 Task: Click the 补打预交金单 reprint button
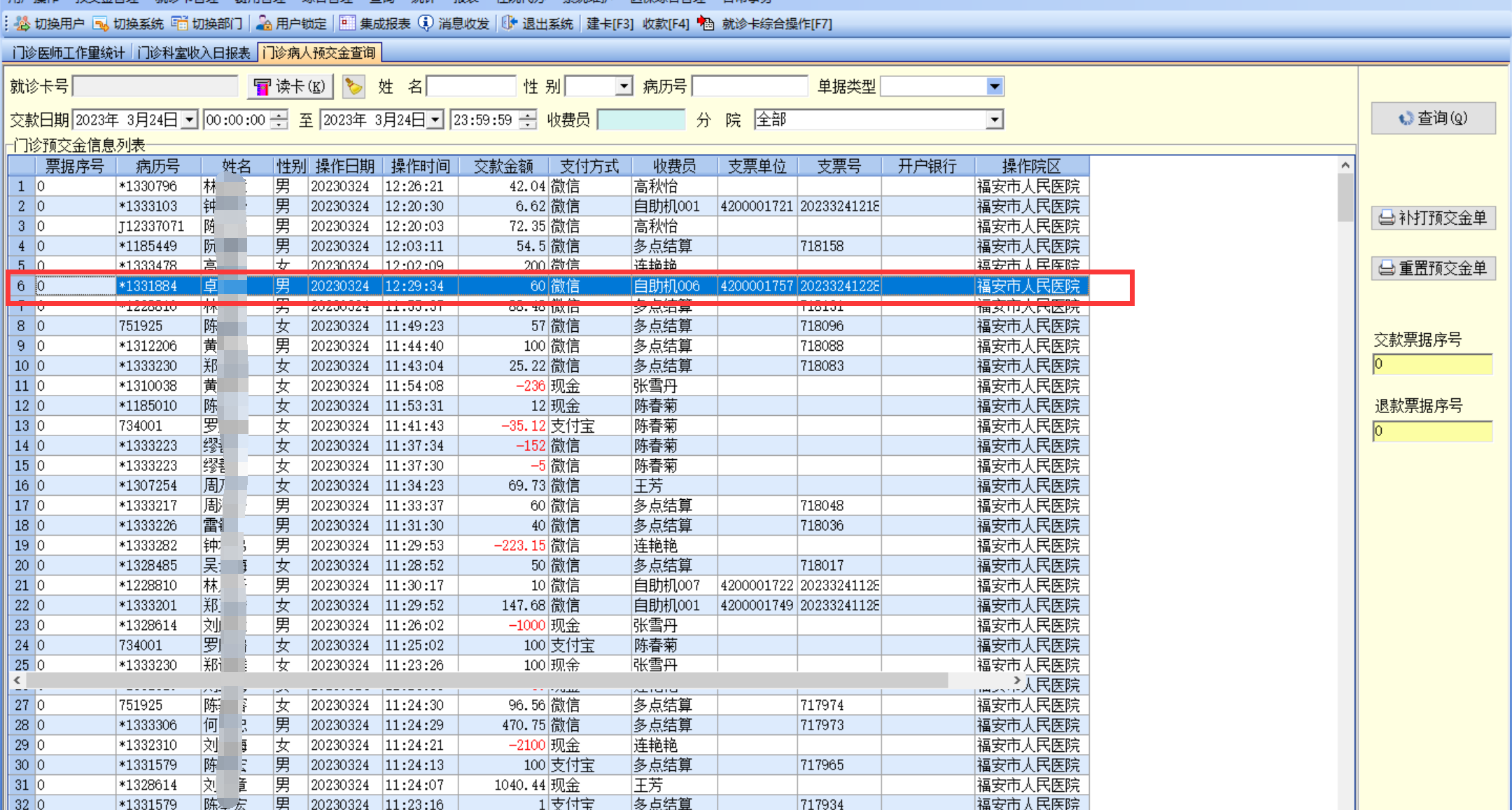(x=1433, y=218)
